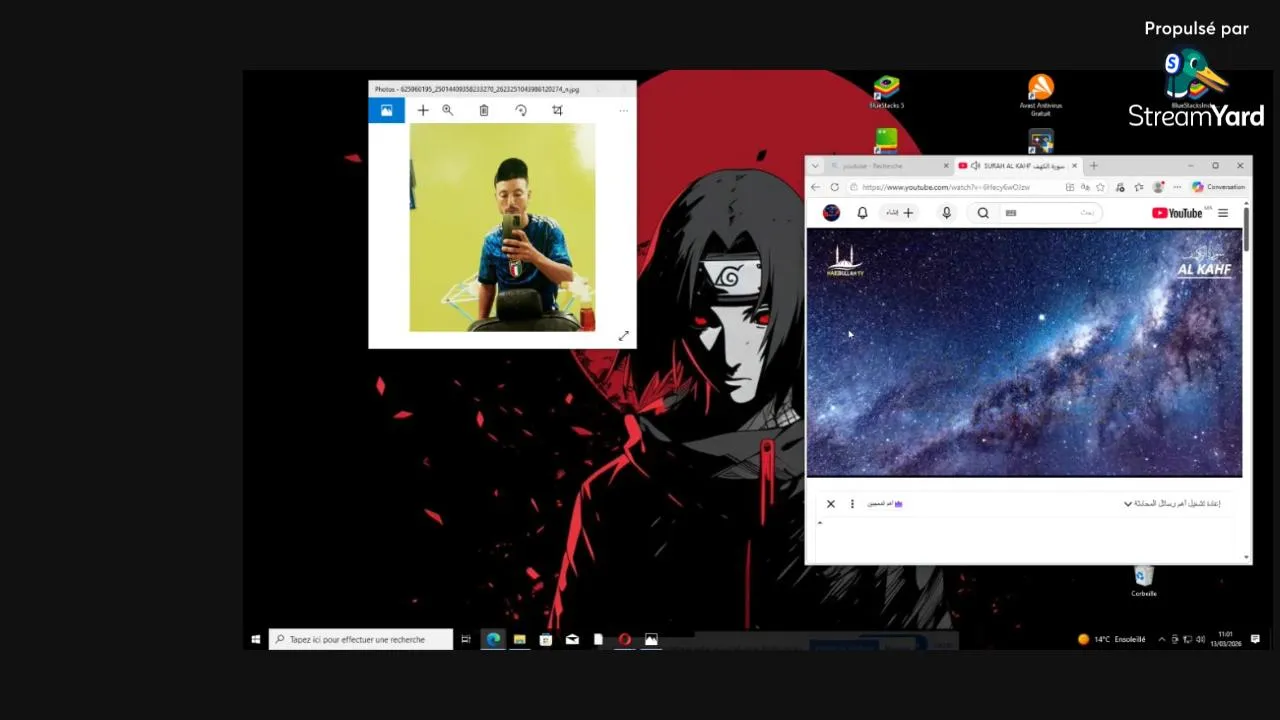Viewport: 1280px width, 720px height.
Task: Open the YouTube channel avatar menu
Action: 831,213
